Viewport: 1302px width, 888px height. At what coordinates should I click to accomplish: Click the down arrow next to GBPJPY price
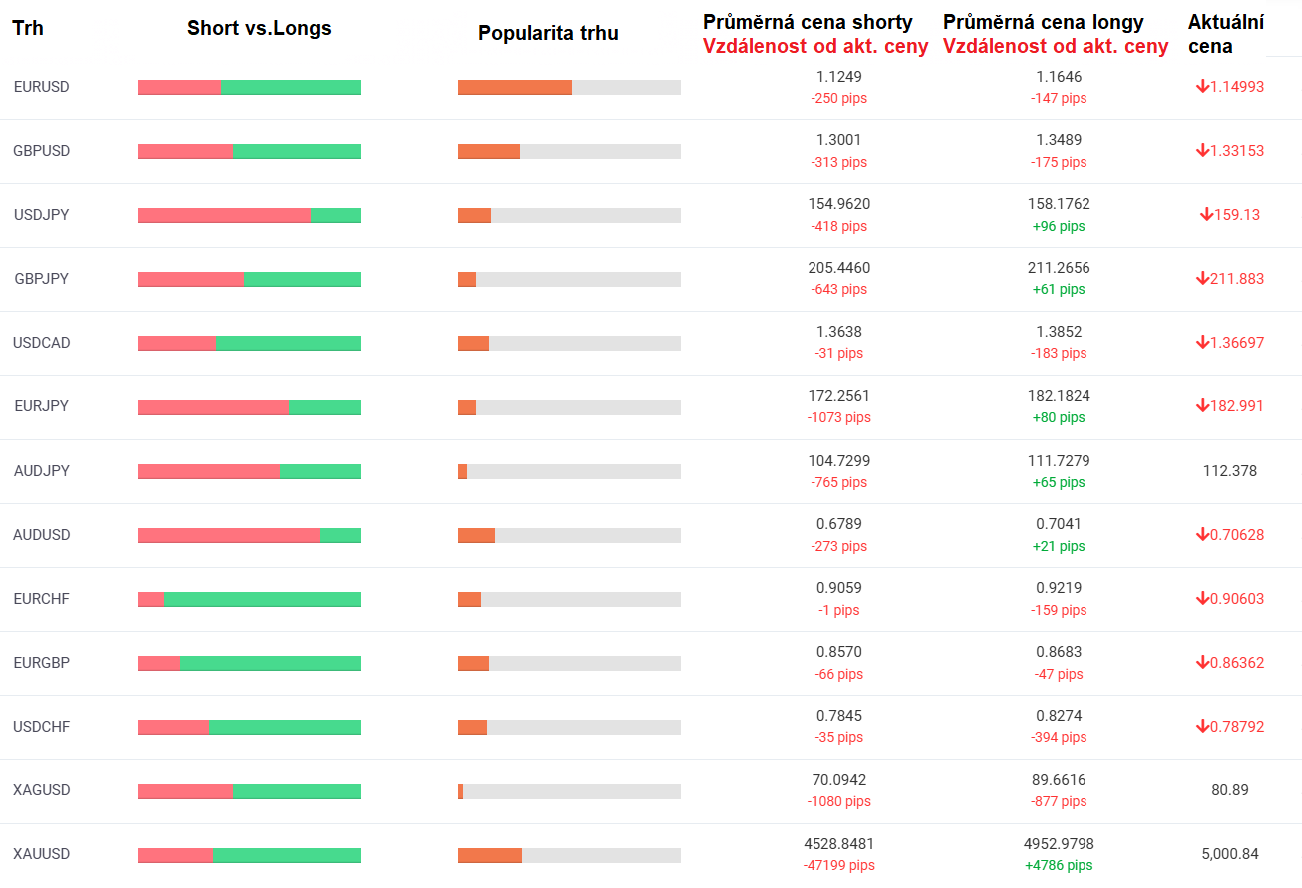click(x=1202, y=279)
